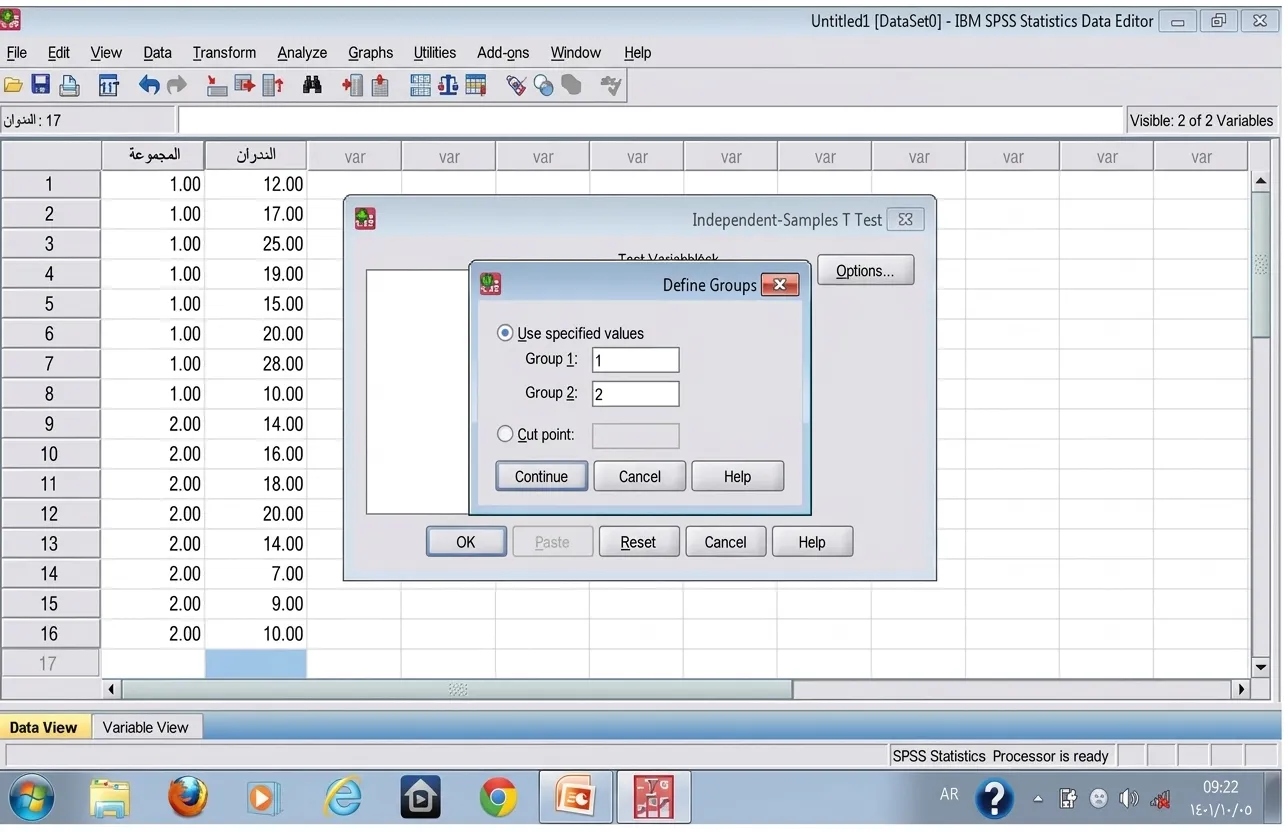Click the Split File toolbar icon
The image size is (1288, 832).
[420, 86]
